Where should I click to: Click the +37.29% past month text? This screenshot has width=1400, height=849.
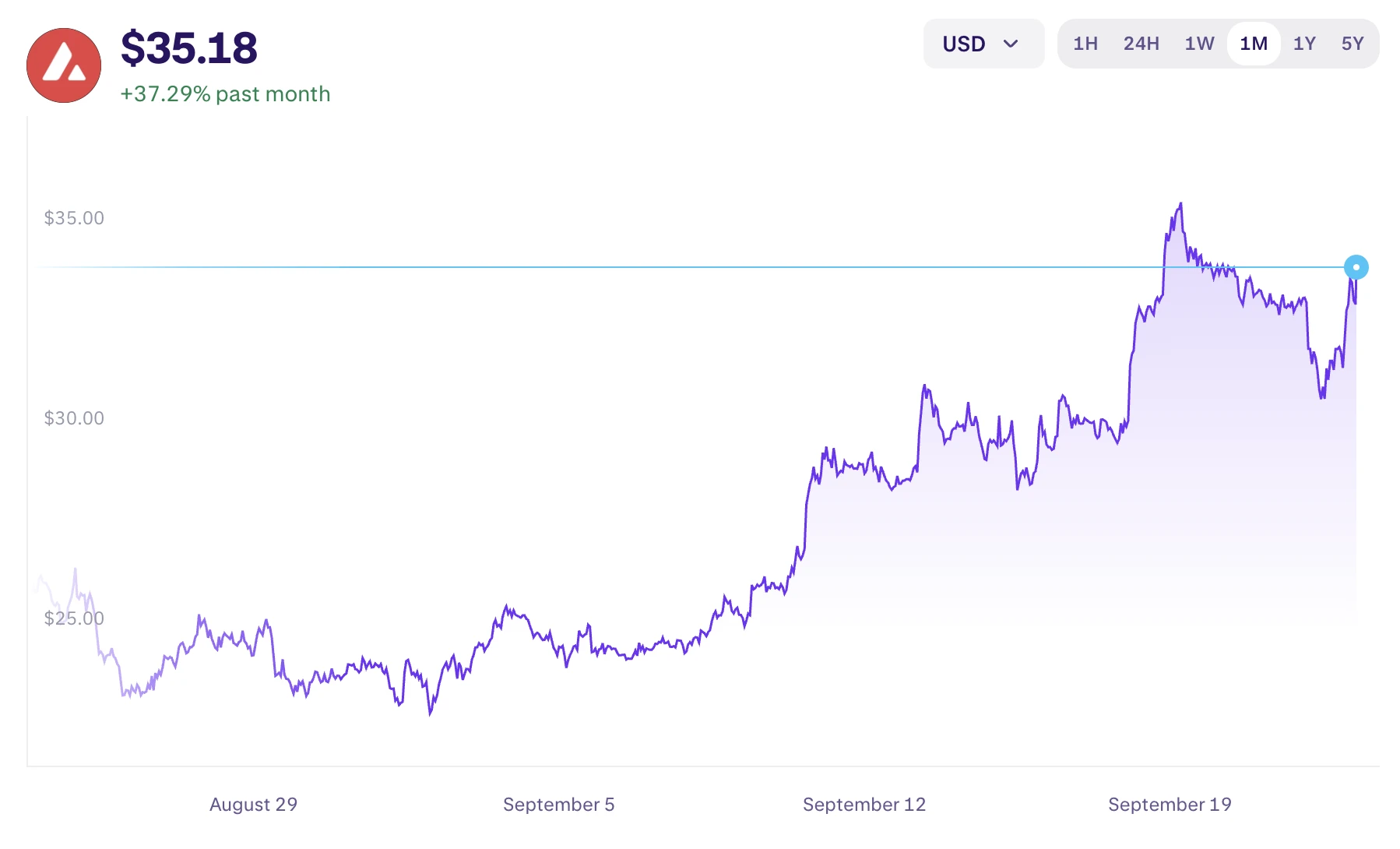pyautogui.click(x=225, y=94)
